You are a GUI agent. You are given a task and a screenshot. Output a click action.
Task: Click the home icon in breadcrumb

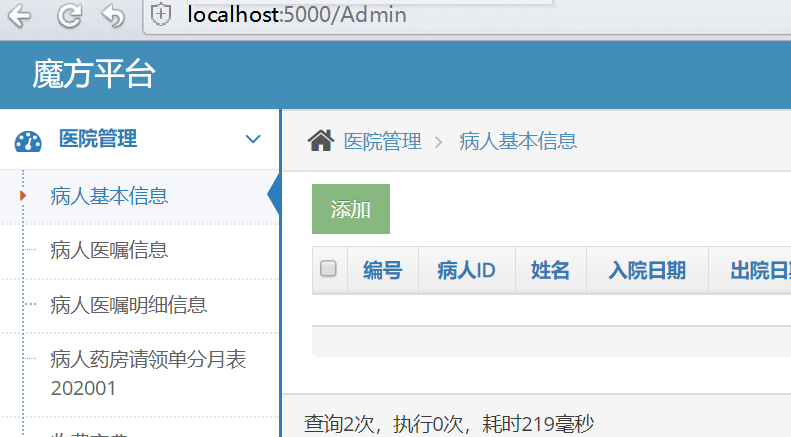(x=320, y=141)
